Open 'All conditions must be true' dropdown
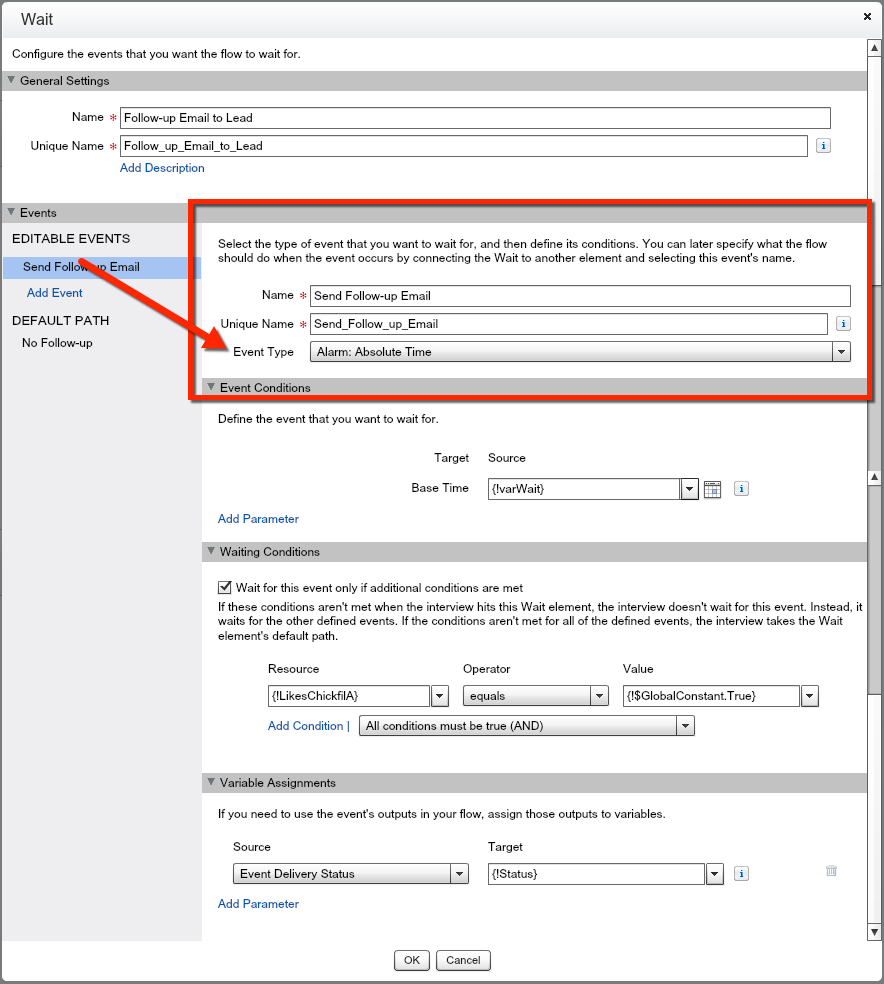Screen dimensions: 884x984 (x=685, y=726)
